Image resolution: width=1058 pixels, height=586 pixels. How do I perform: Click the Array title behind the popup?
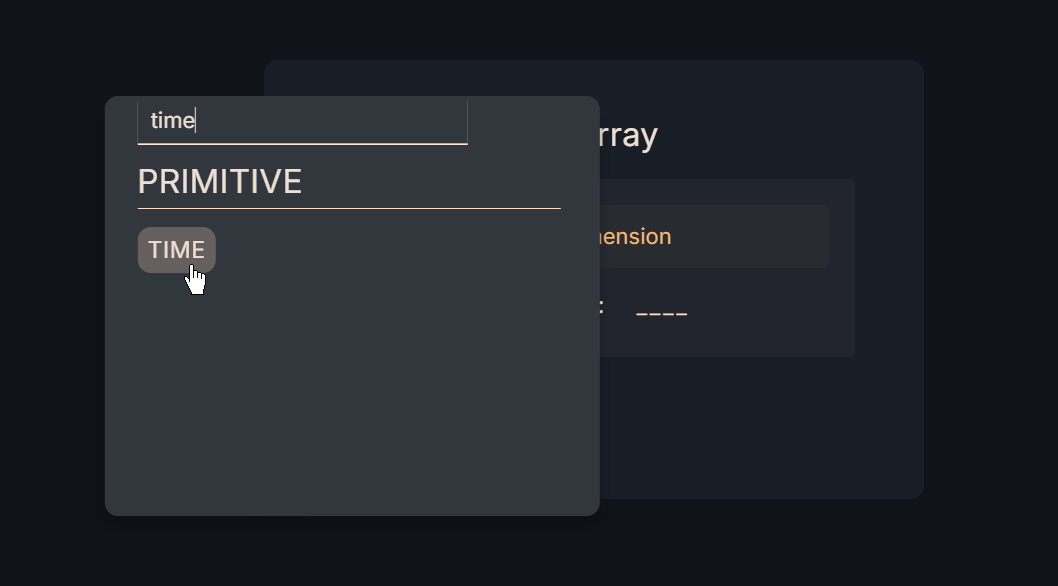[x=628, y=135]
